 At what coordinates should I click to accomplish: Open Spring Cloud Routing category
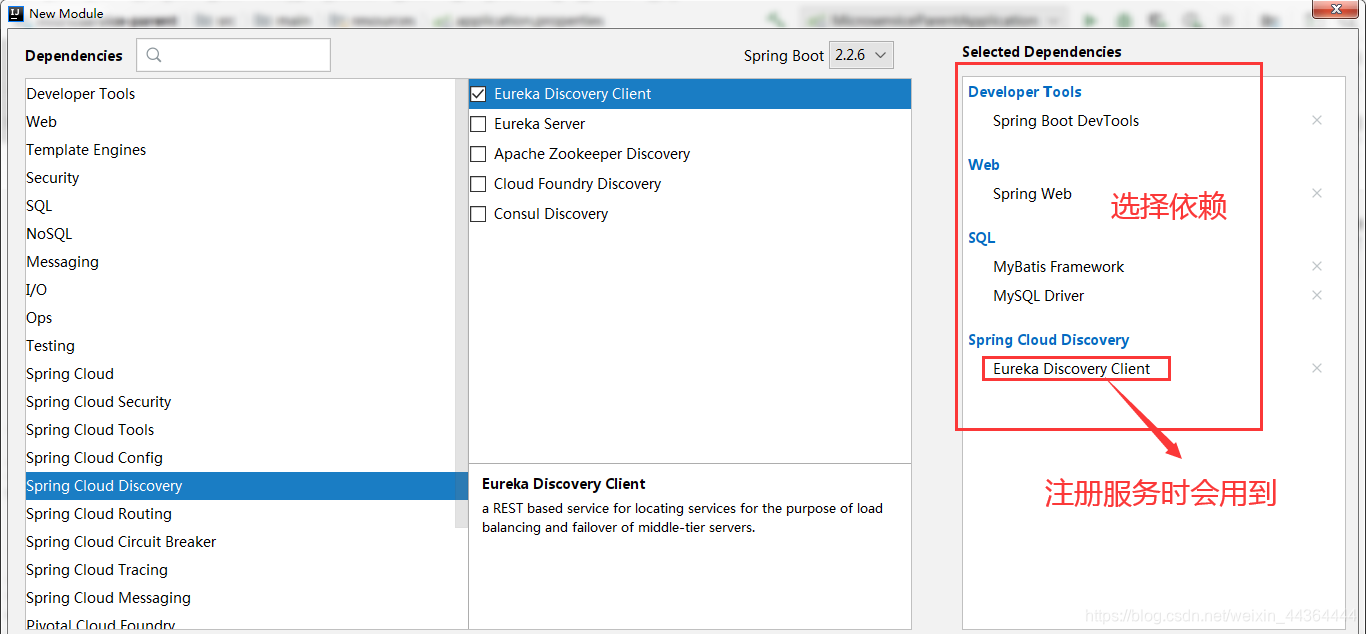point(240,514)
